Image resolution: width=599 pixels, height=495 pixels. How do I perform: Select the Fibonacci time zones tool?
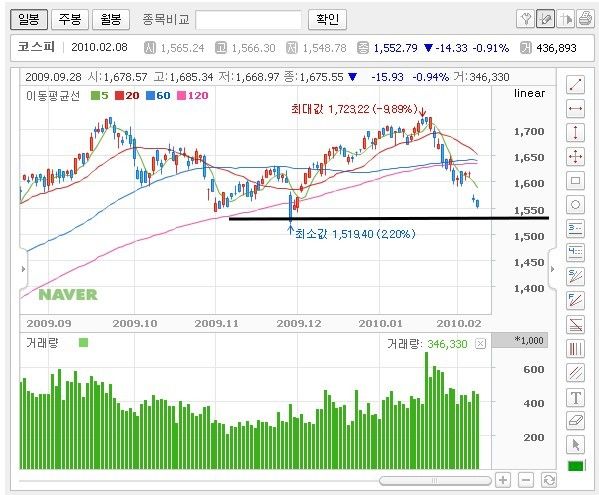(575, 349)
